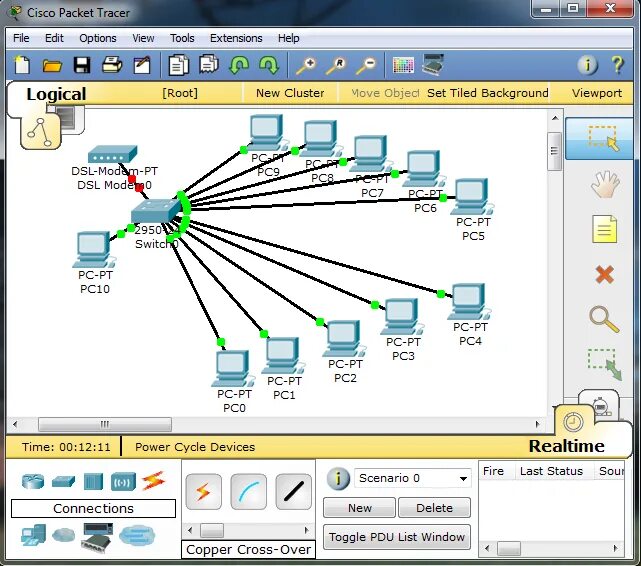
Task: Pick the Place Note tool
Action: point(605,229)
